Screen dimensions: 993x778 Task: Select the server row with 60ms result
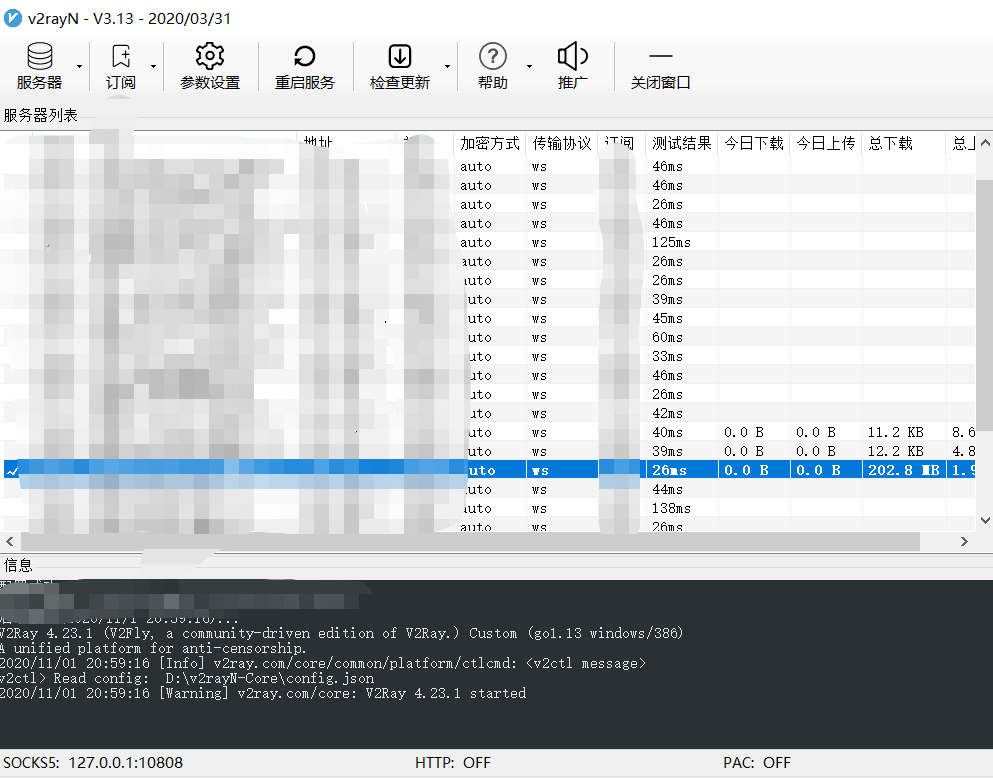point(488,337)
